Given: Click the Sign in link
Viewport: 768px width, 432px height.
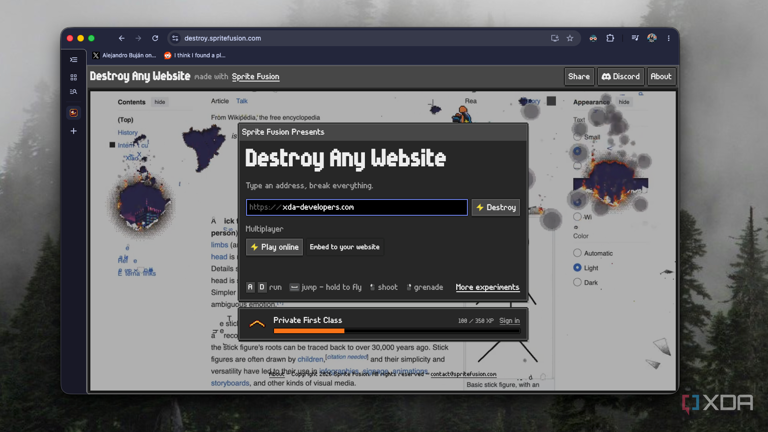Looking at the screenshot, I should [x=509, y=321].
